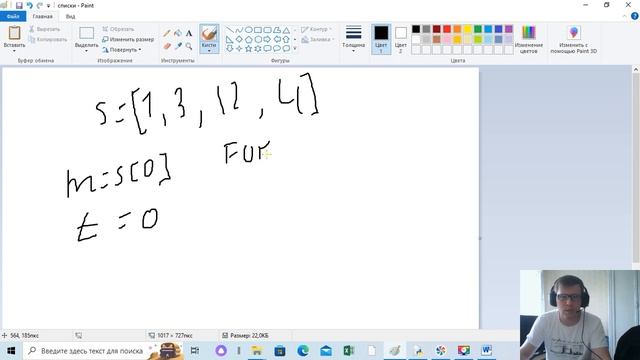Open File Explorer from taskbar

[257, 351]
